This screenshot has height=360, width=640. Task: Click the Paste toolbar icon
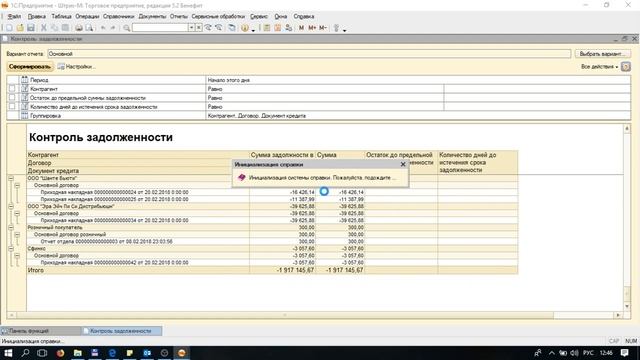click(65, 28)
